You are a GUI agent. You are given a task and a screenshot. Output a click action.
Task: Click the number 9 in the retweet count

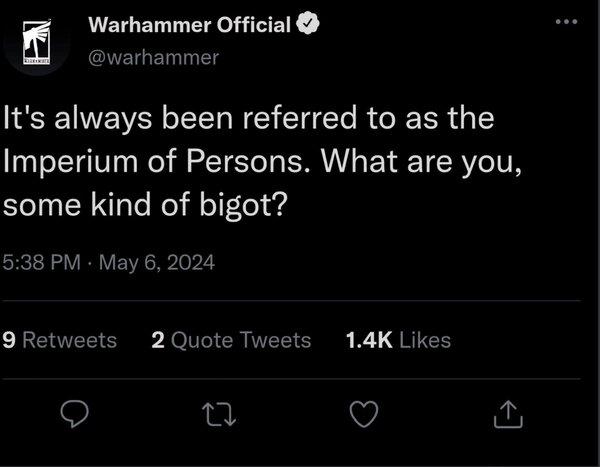coord(9,340)
